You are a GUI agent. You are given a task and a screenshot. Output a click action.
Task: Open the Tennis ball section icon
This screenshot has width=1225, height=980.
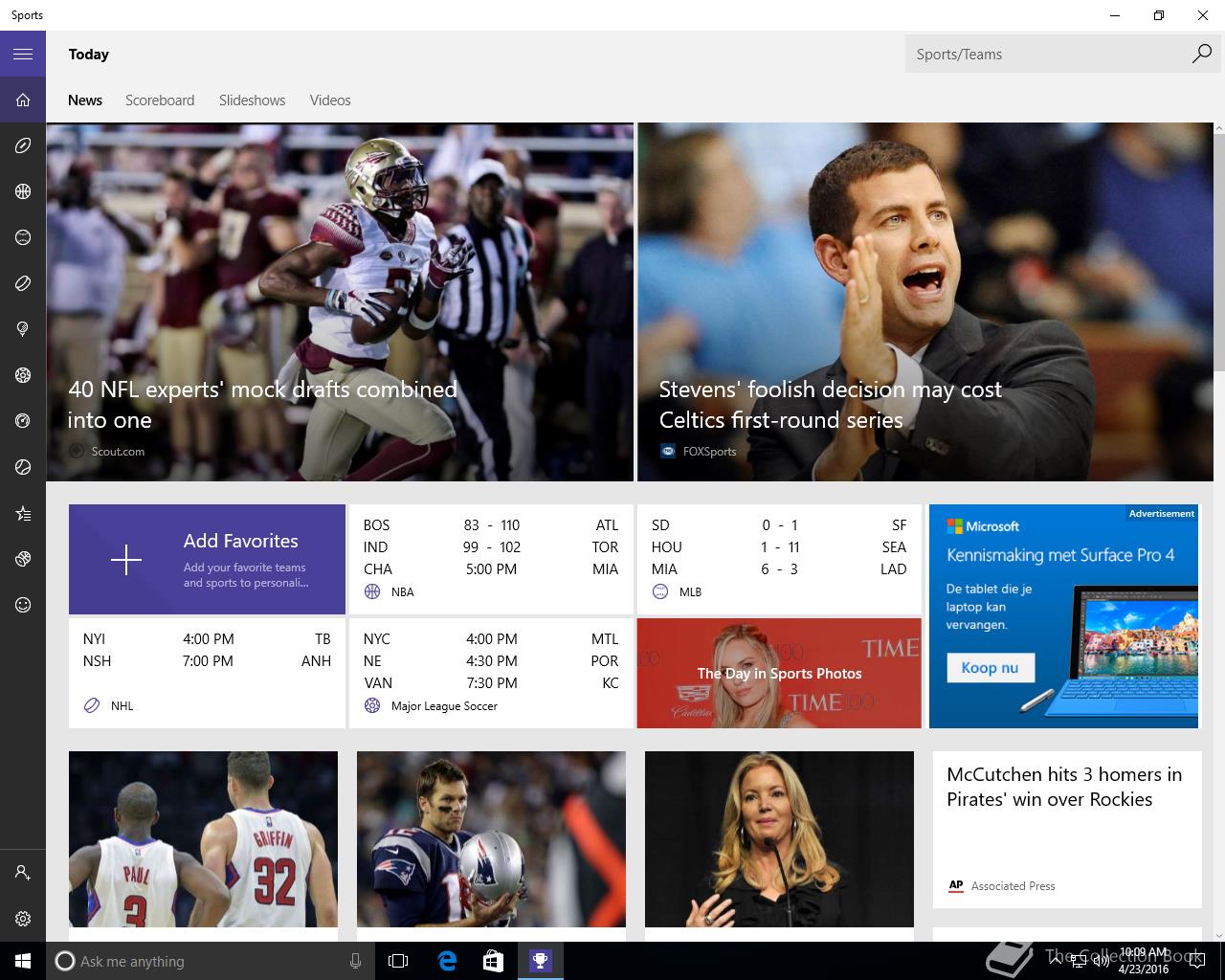pos(23,467)
